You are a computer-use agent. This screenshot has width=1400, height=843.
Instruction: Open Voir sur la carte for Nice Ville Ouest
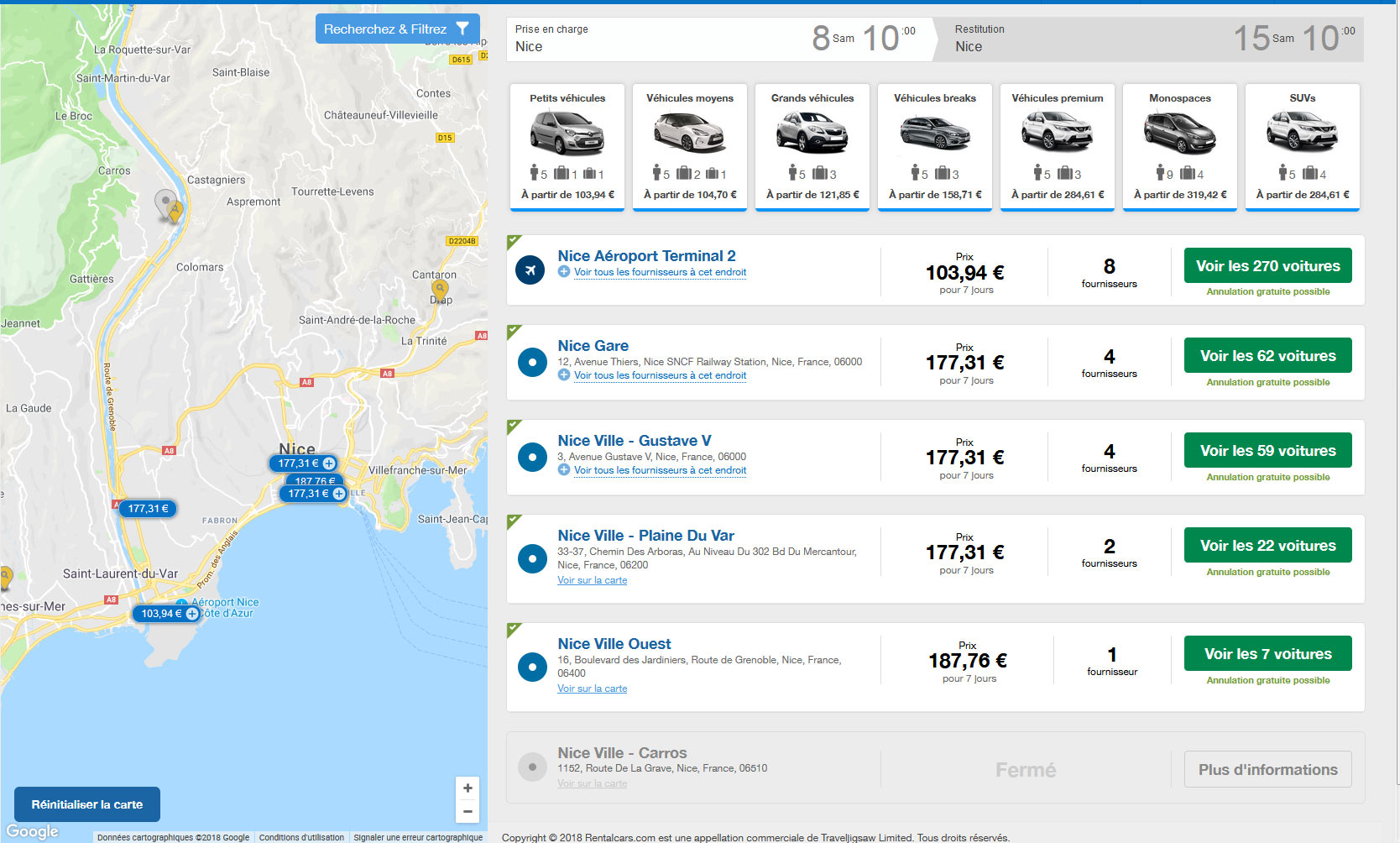593,689
